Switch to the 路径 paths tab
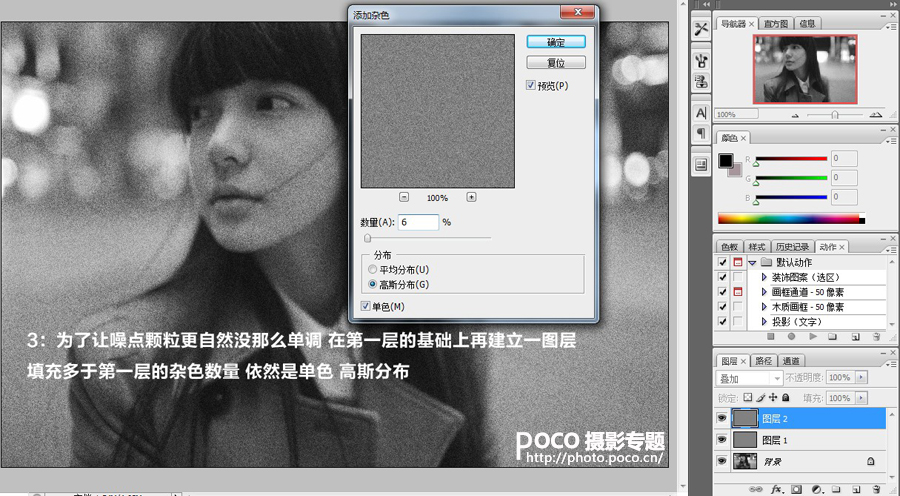This screenshot has height=496, width=900. pos(763,361)
